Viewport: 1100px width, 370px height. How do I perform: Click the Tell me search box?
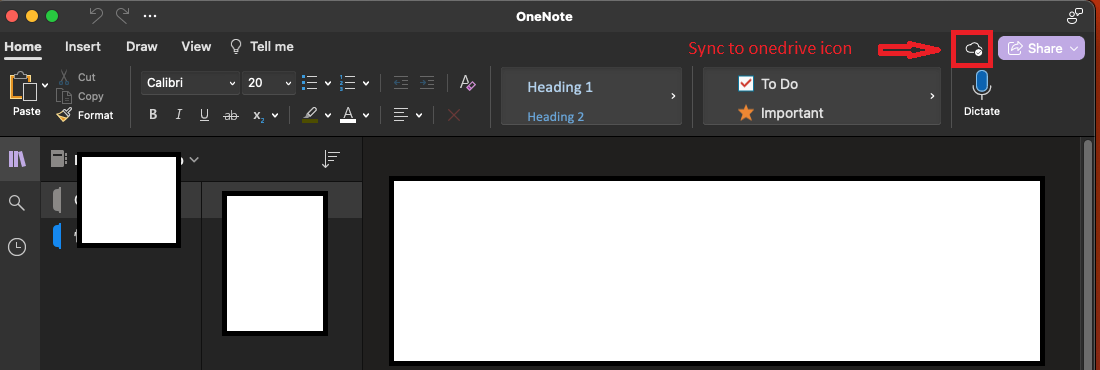262,46
